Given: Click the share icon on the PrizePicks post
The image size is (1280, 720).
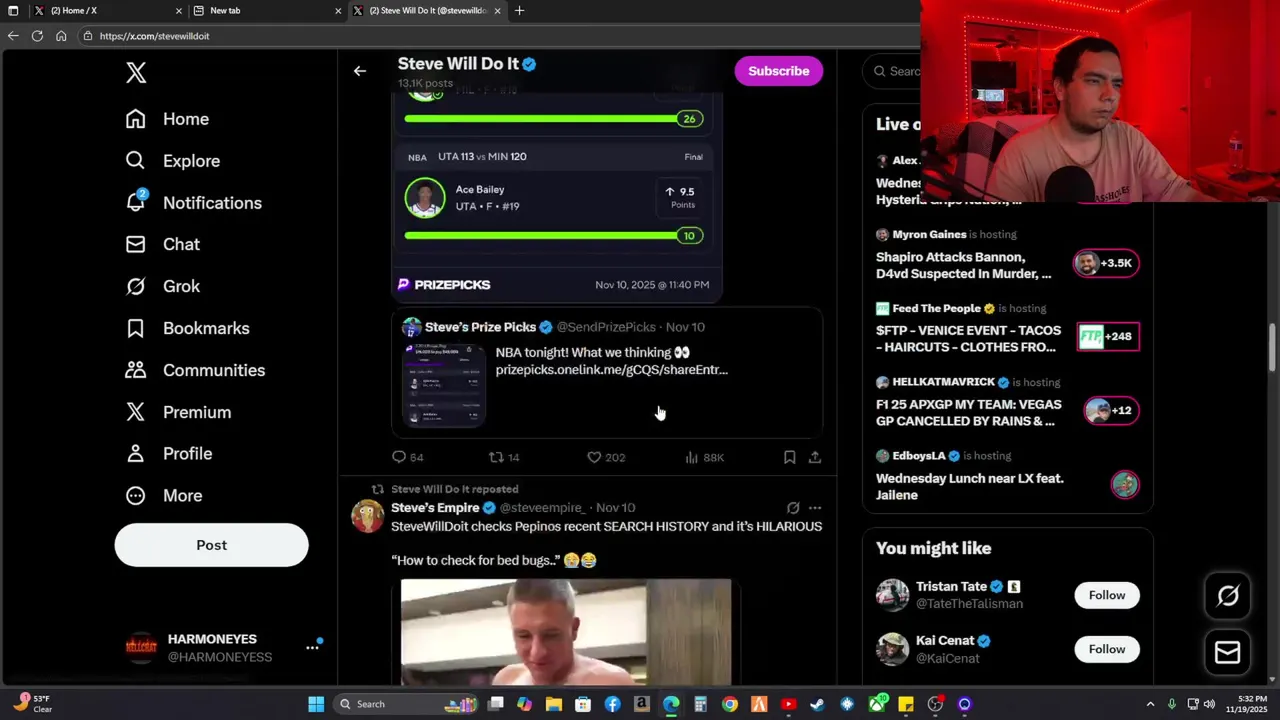Looking at the screenshot, I should [x=815, y=457].
